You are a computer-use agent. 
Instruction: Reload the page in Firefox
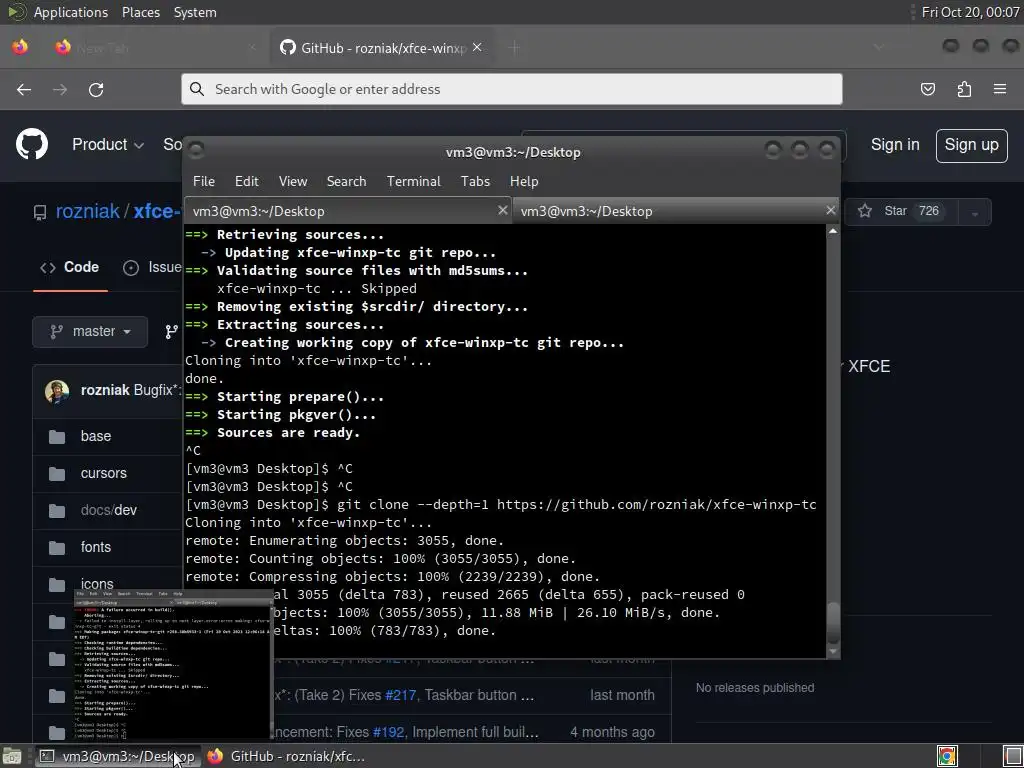click(96, 89)
